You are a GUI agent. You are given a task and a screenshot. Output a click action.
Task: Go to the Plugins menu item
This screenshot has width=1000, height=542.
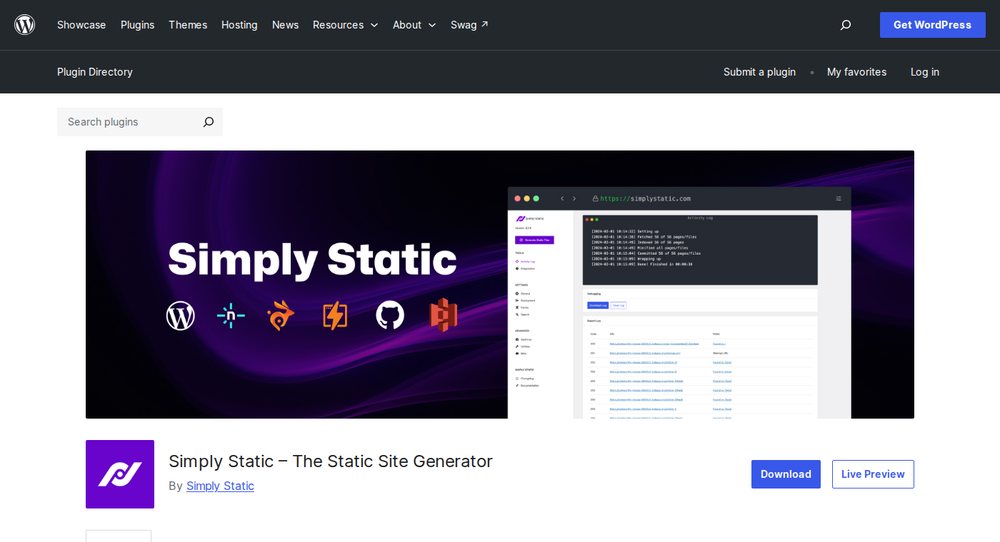[x=137, y=25]
